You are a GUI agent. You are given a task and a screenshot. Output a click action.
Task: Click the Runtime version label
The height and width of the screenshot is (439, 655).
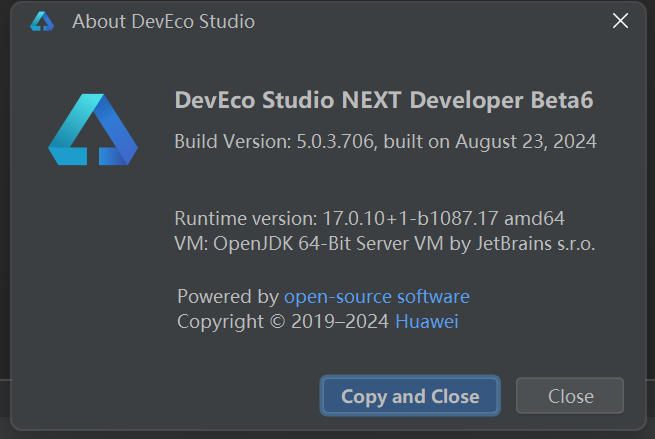[x=246, y=218]
